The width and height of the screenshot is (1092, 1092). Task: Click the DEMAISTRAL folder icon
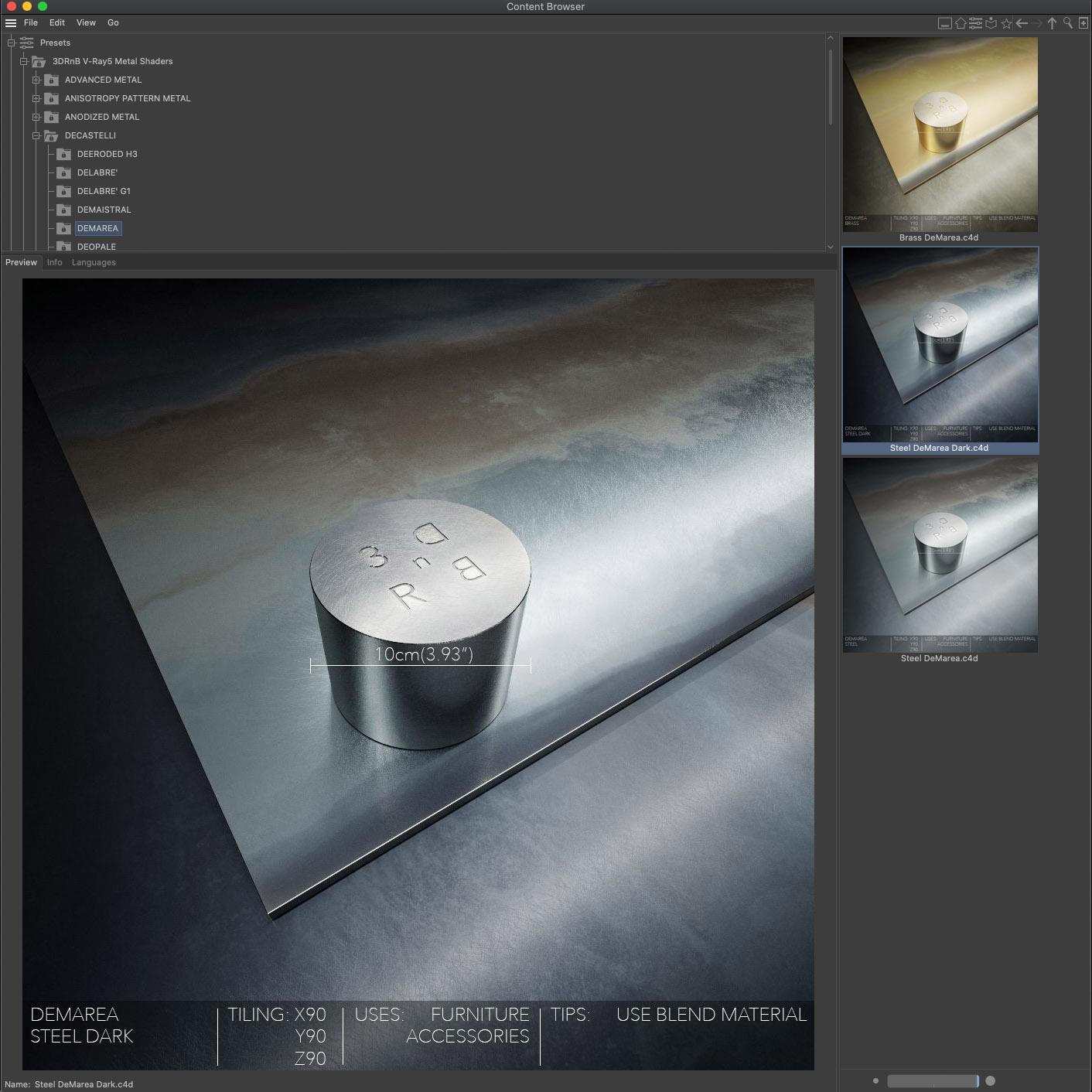[x=63, y=210]
